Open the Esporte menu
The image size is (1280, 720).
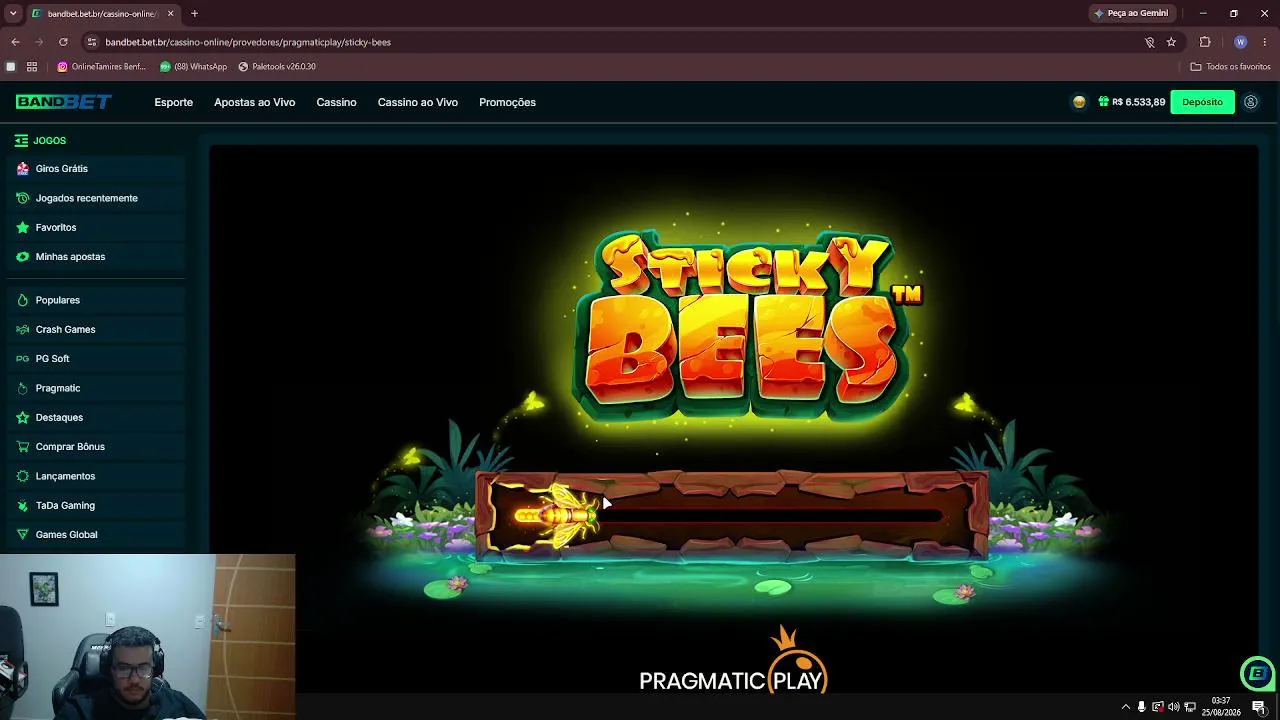coord(173,102)
